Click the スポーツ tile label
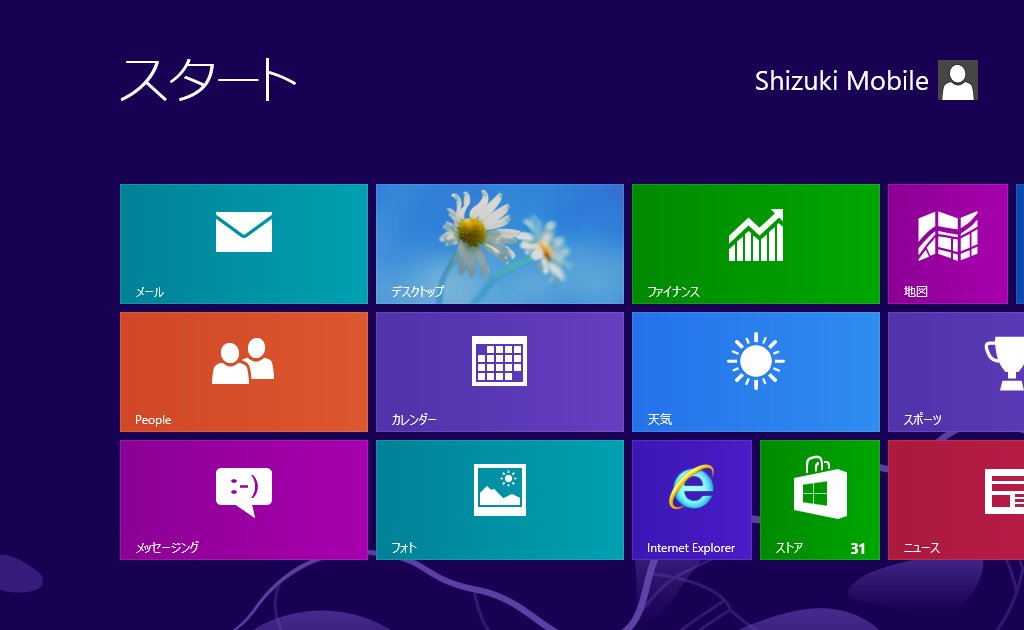 pyautogui.click(x=923, y=419)
